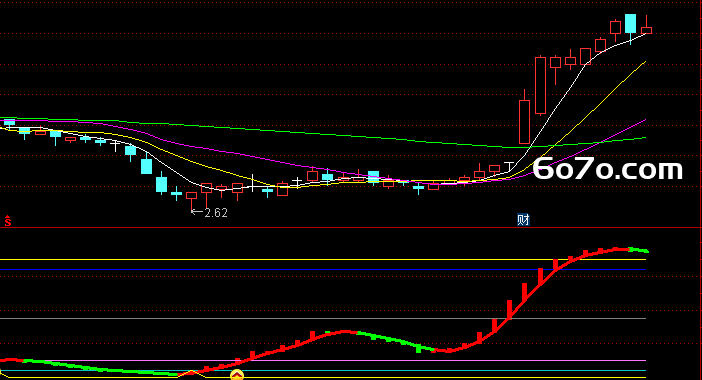The height and width of the screenshot is (380, 702).
Task: Click the green long-term moving average line
Action: pos(313,132)
